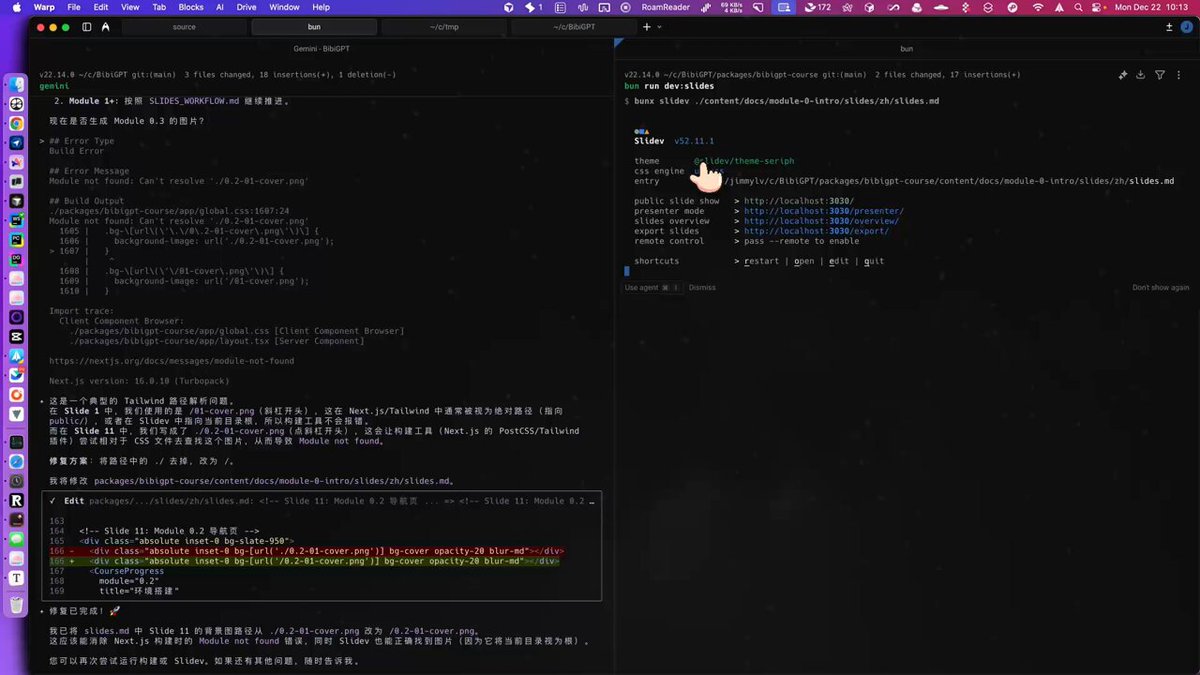Click the block filter icon
1200x675 pixels.
(x=1160, y=75)
